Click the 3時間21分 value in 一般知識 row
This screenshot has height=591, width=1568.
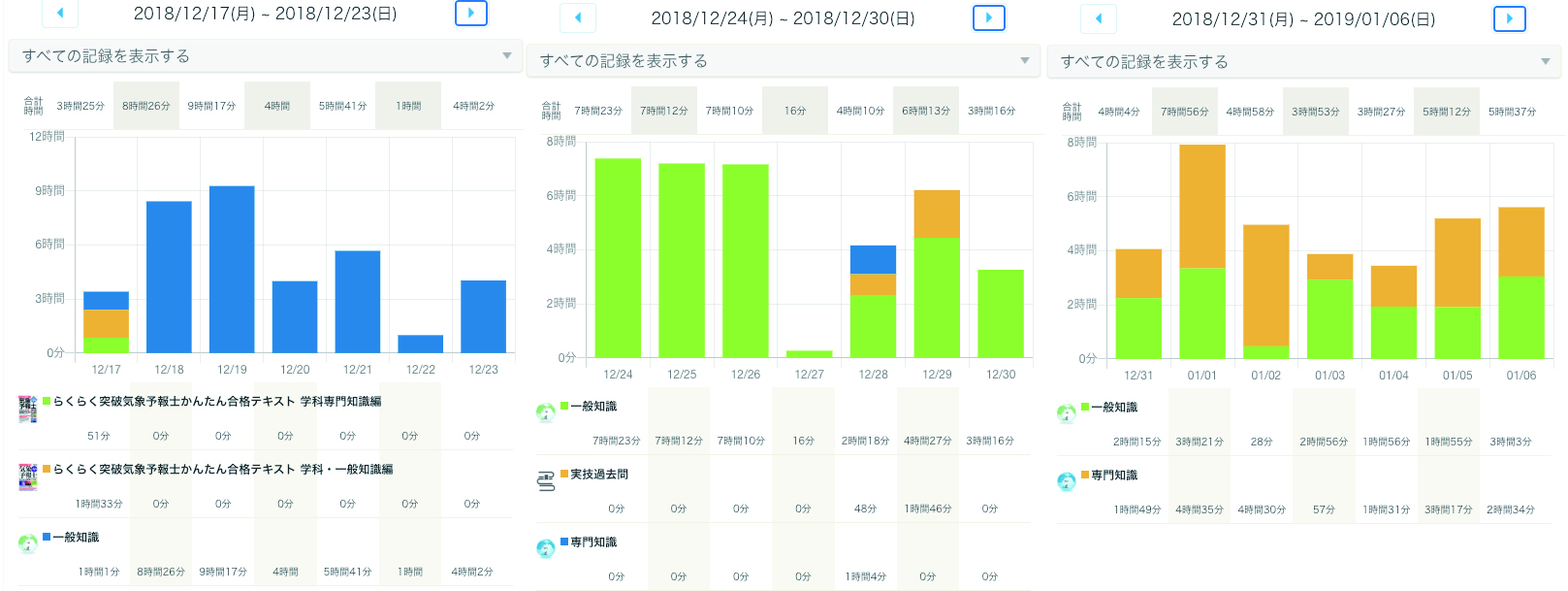tap(1200, 442)
